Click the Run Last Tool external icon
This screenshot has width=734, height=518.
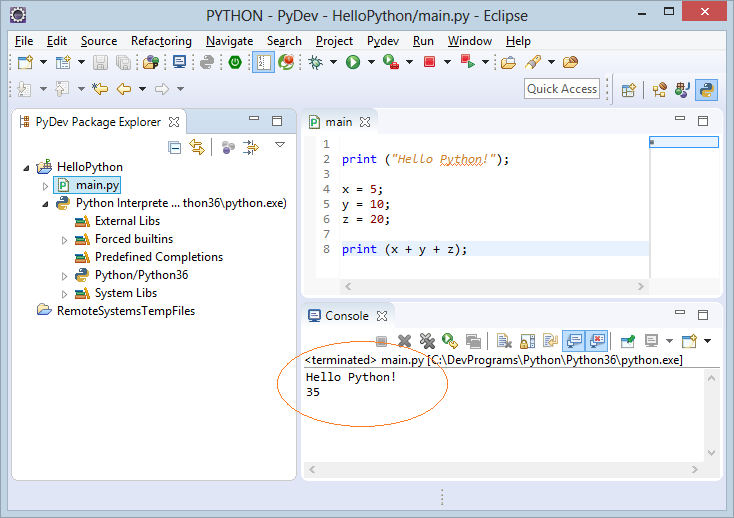pyautogui.click(x=390, y=62)
